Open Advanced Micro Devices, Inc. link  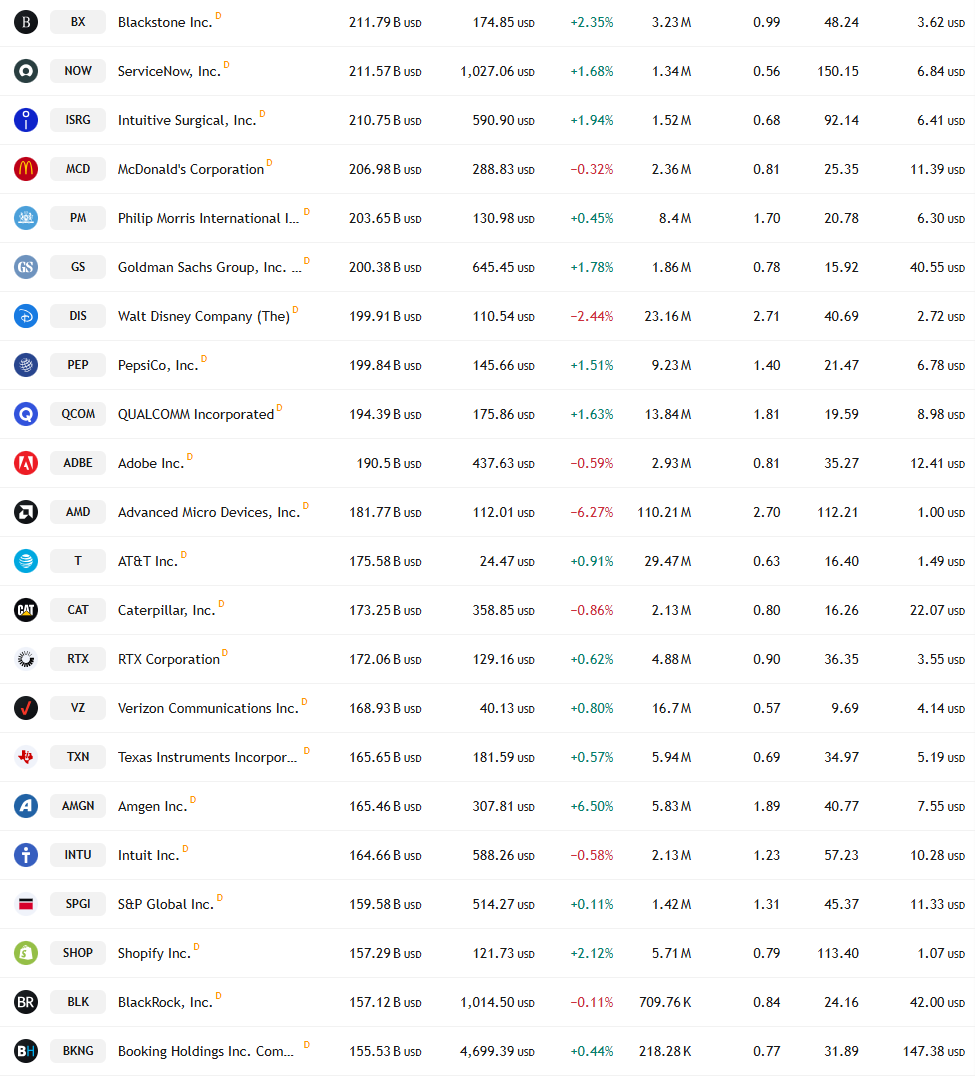(209, 513)
